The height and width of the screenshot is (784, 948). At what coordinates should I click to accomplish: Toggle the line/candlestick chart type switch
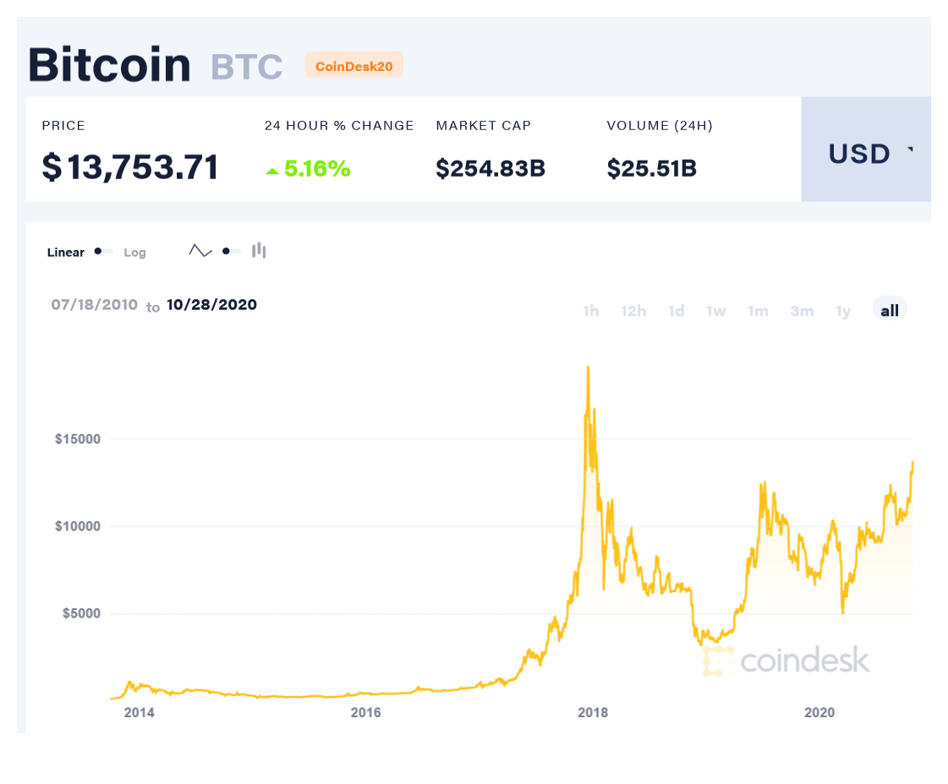click(231, 251)
